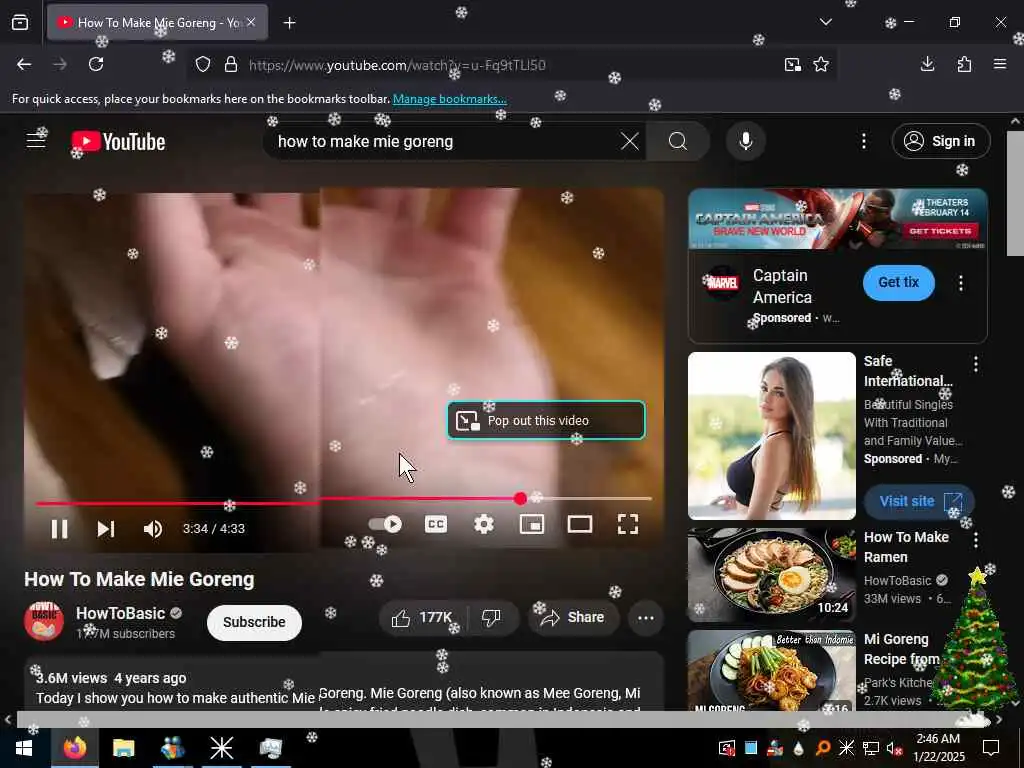Like the video with 177K thumbs up
1024x768 pixels.
pyautogui.click(x=423, y=618)
